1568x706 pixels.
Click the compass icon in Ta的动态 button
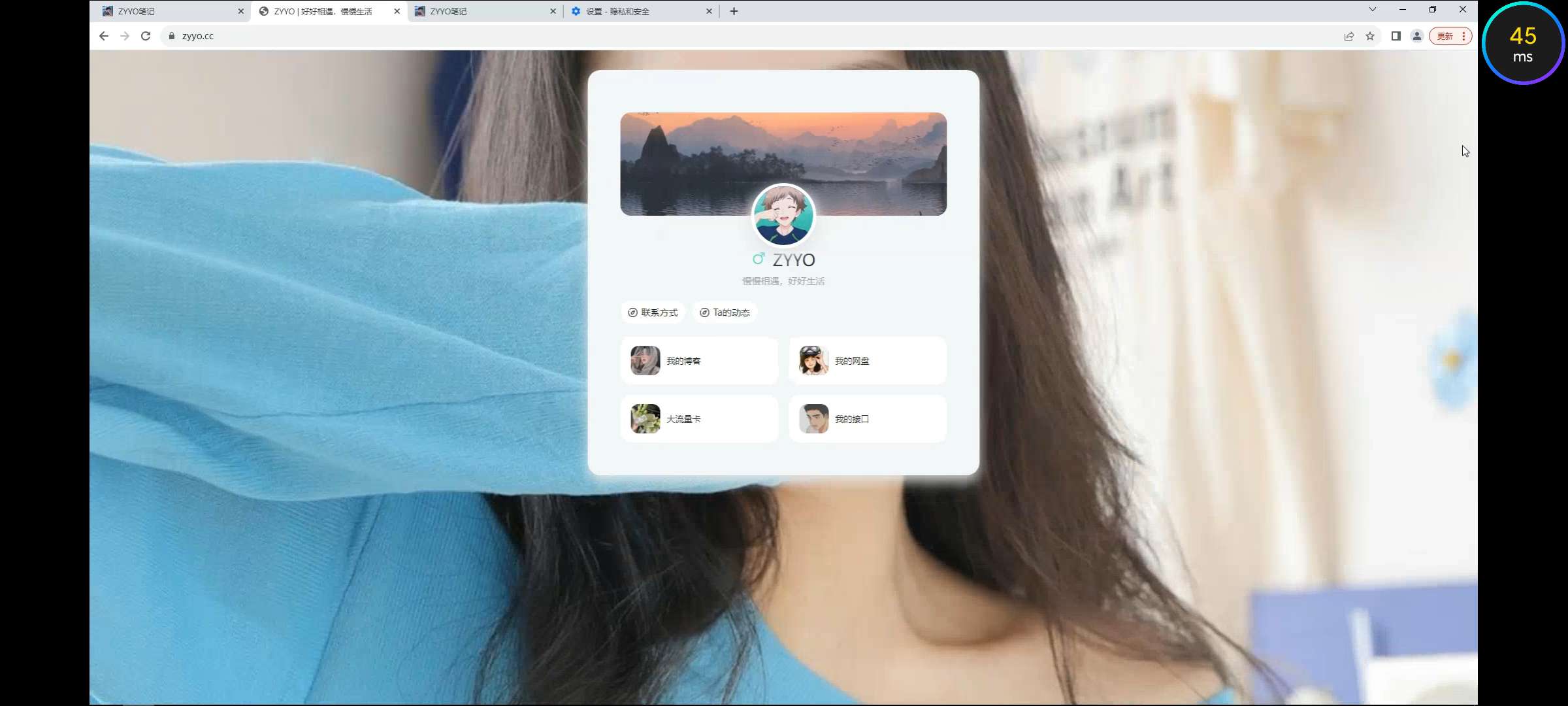(x=704, y=312)
